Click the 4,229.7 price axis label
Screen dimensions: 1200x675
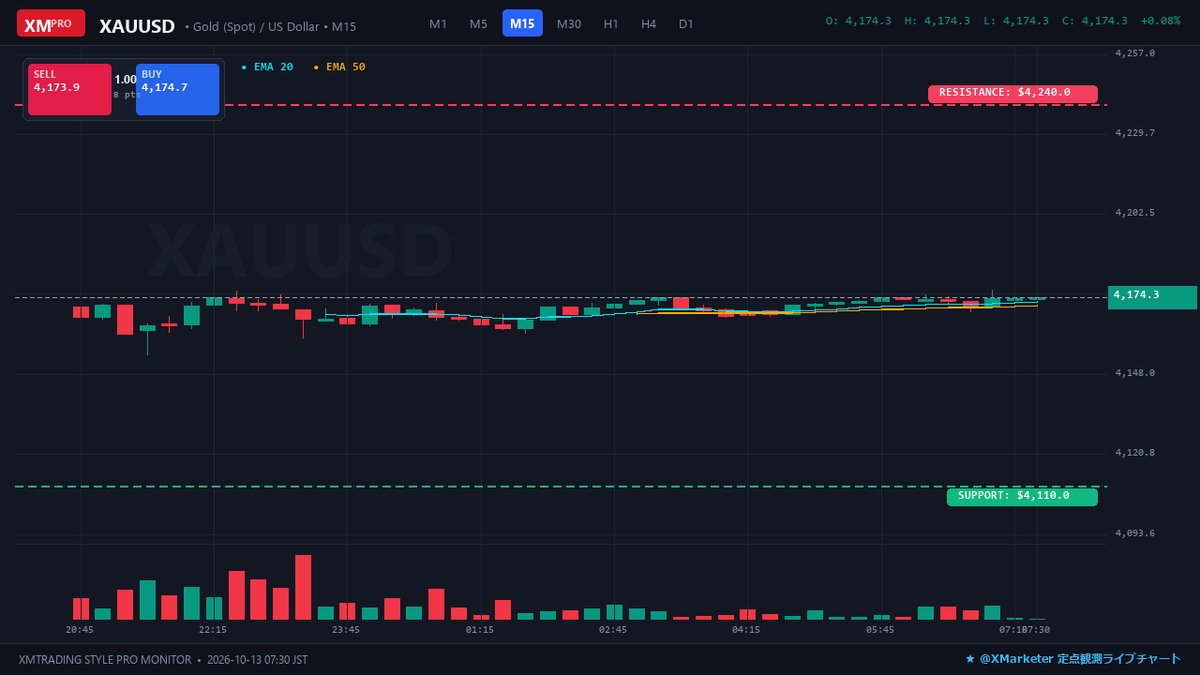click(x=1135, y=133)
